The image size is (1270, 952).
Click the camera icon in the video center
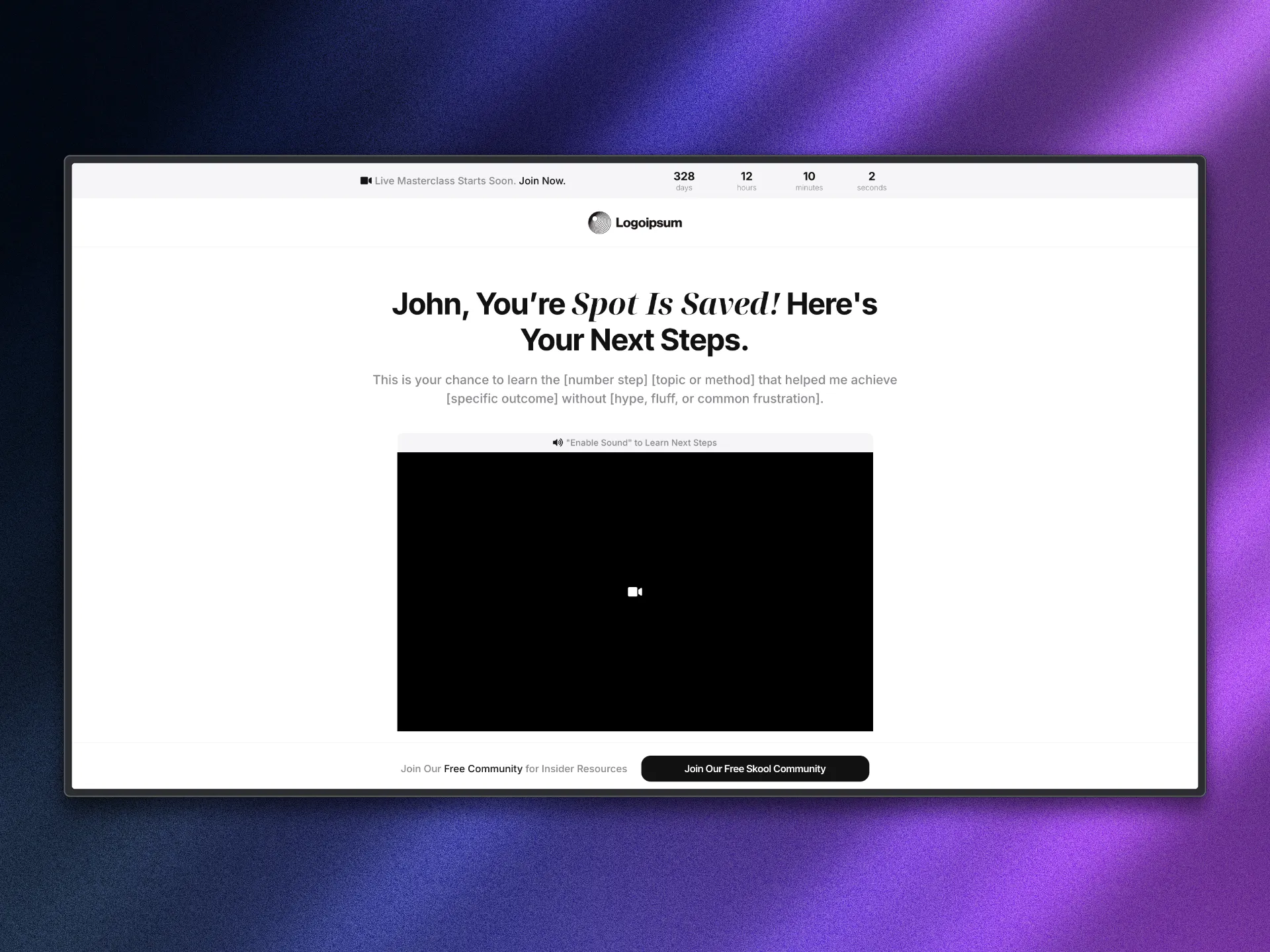[x=634, y=592]
